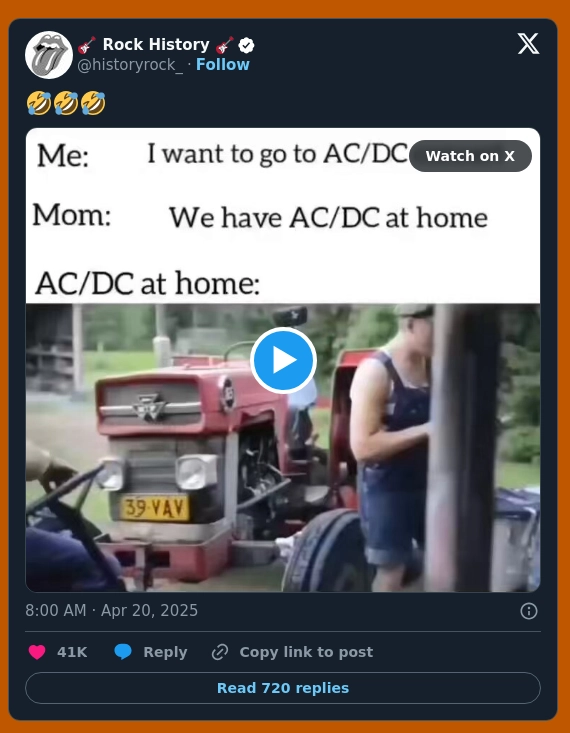Screen dimensions: 570x733
Task: Click the Rock History display name
Action: pos(156,44)
